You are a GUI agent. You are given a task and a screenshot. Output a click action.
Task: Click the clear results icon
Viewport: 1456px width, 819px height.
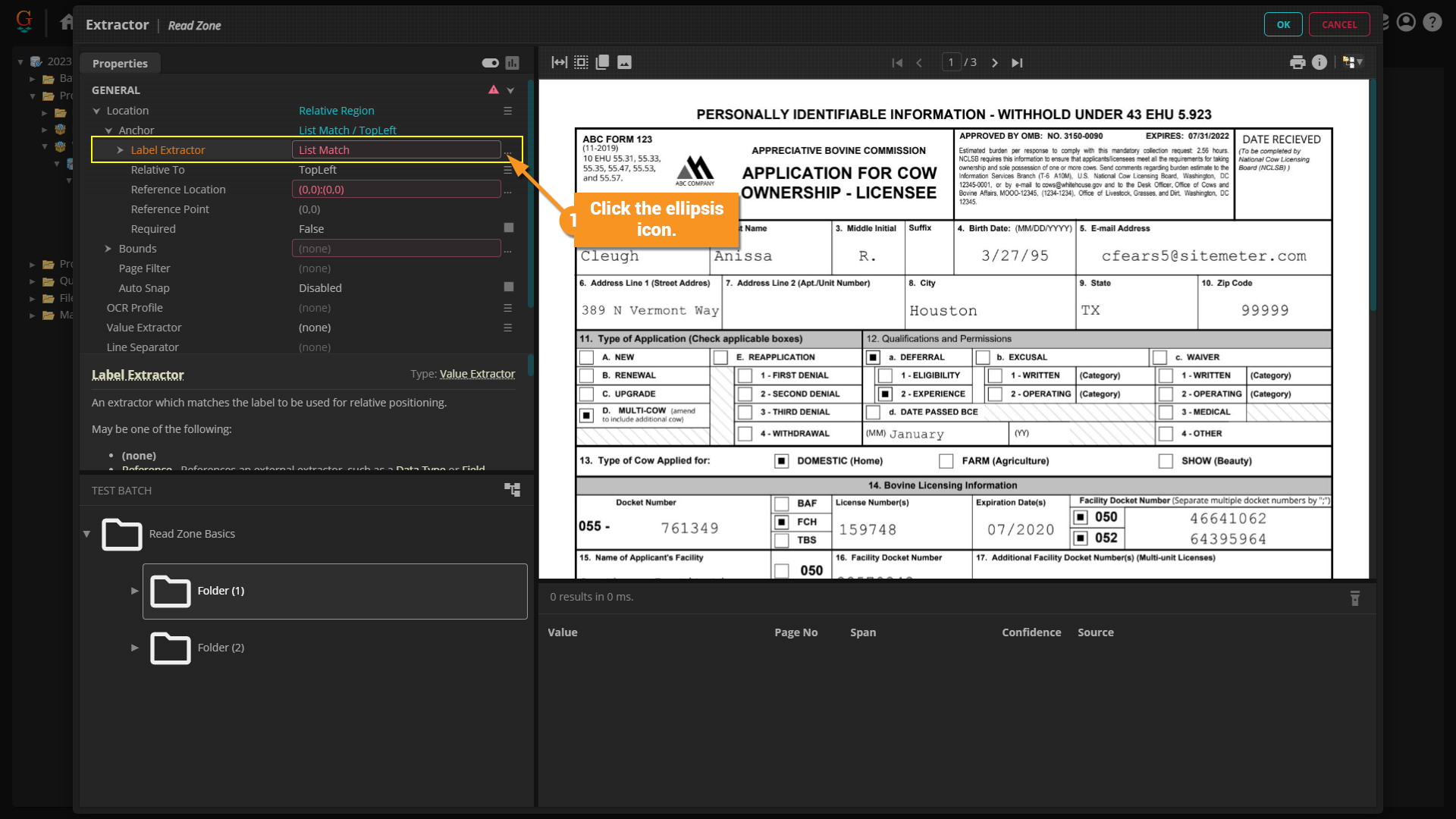pos(1355,598)
